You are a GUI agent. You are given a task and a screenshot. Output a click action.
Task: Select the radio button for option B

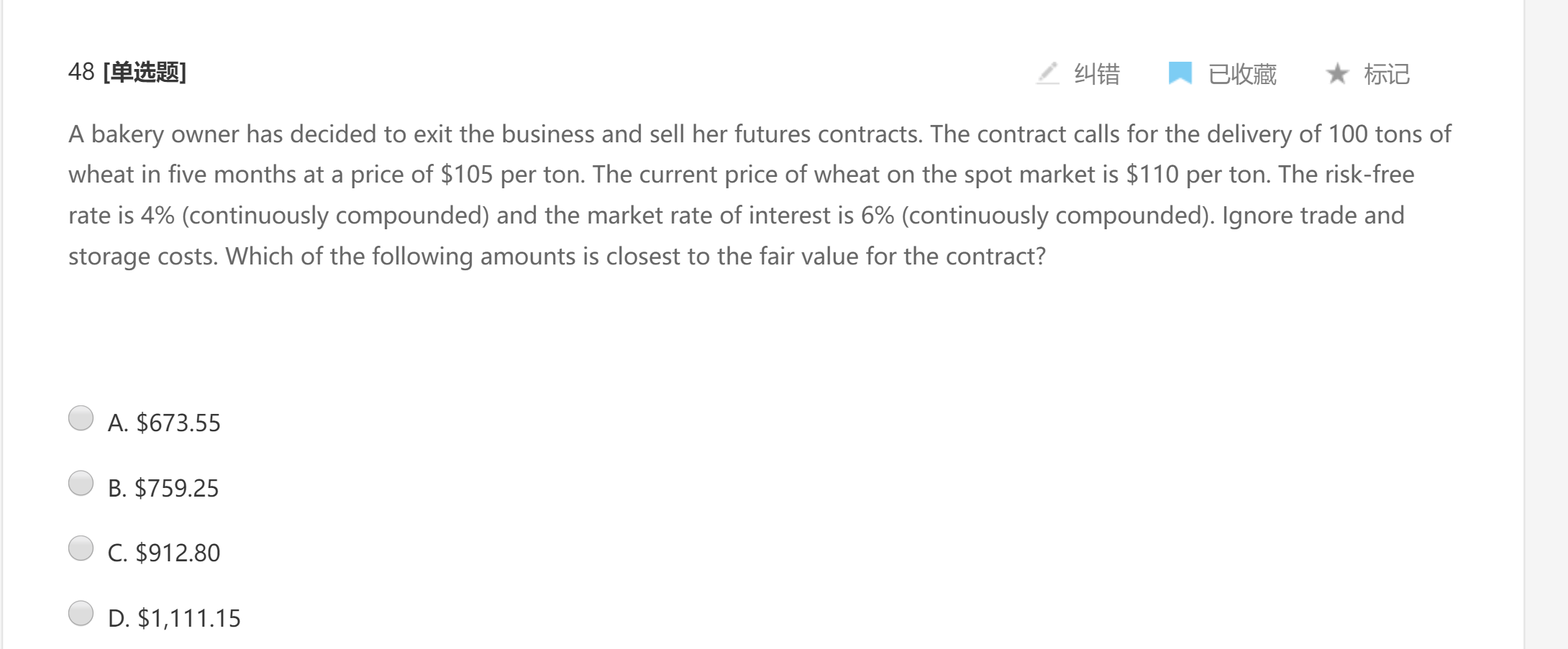[81, 484]
